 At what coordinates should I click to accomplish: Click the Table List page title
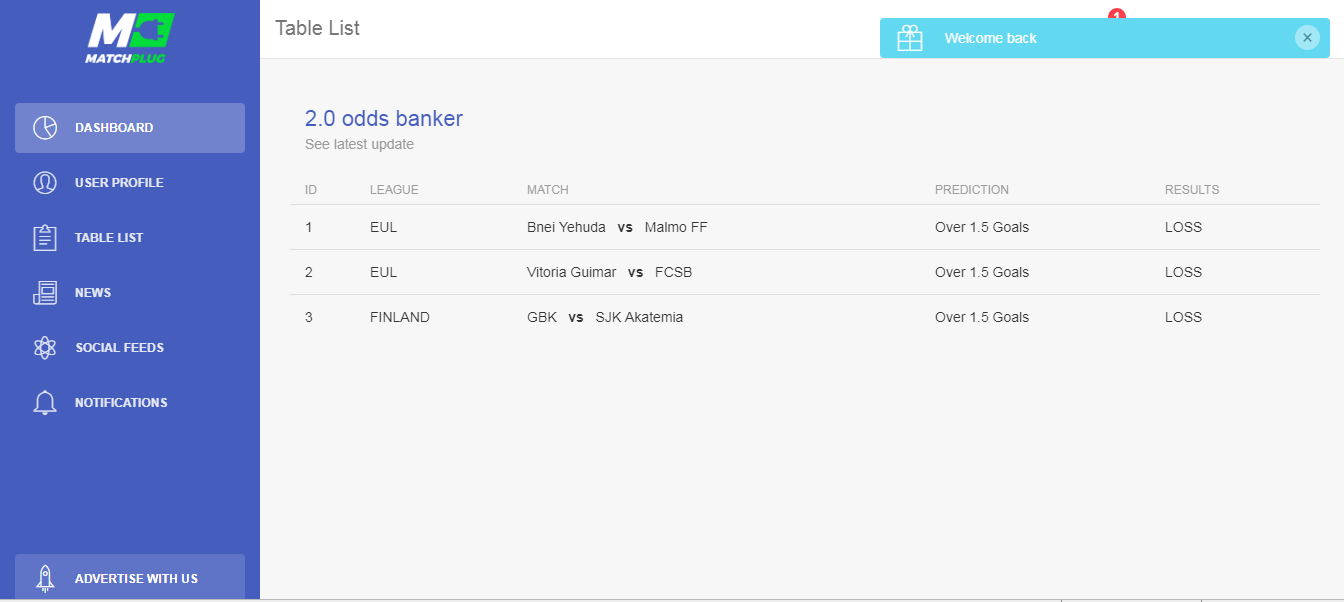317,28
